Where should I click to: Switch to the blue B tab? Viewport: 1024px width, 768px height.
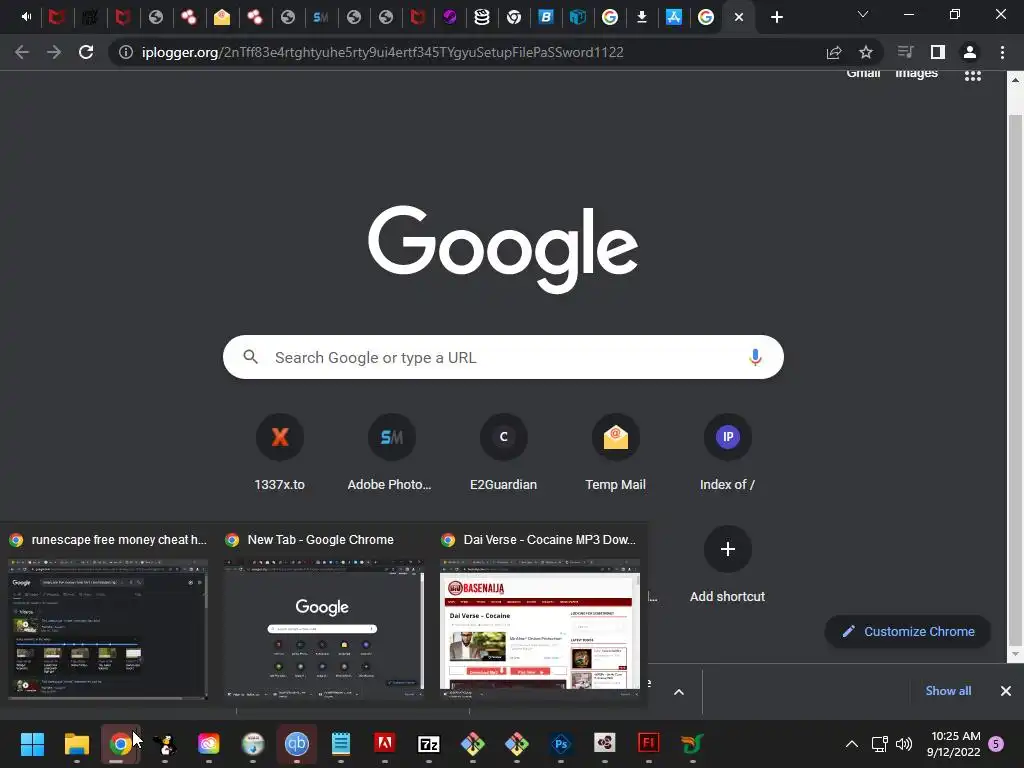(546, 17)
